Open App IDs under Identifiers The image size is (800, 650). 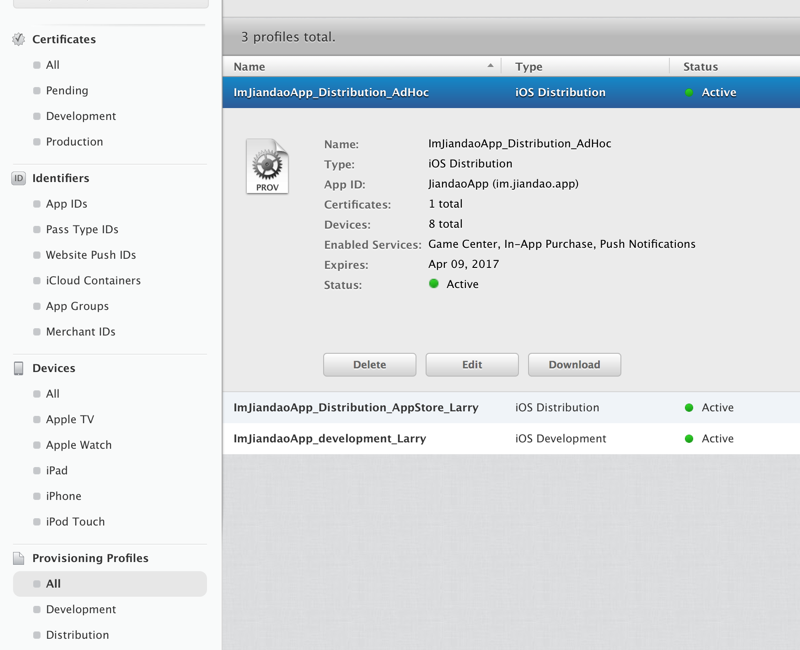(66, 204)
